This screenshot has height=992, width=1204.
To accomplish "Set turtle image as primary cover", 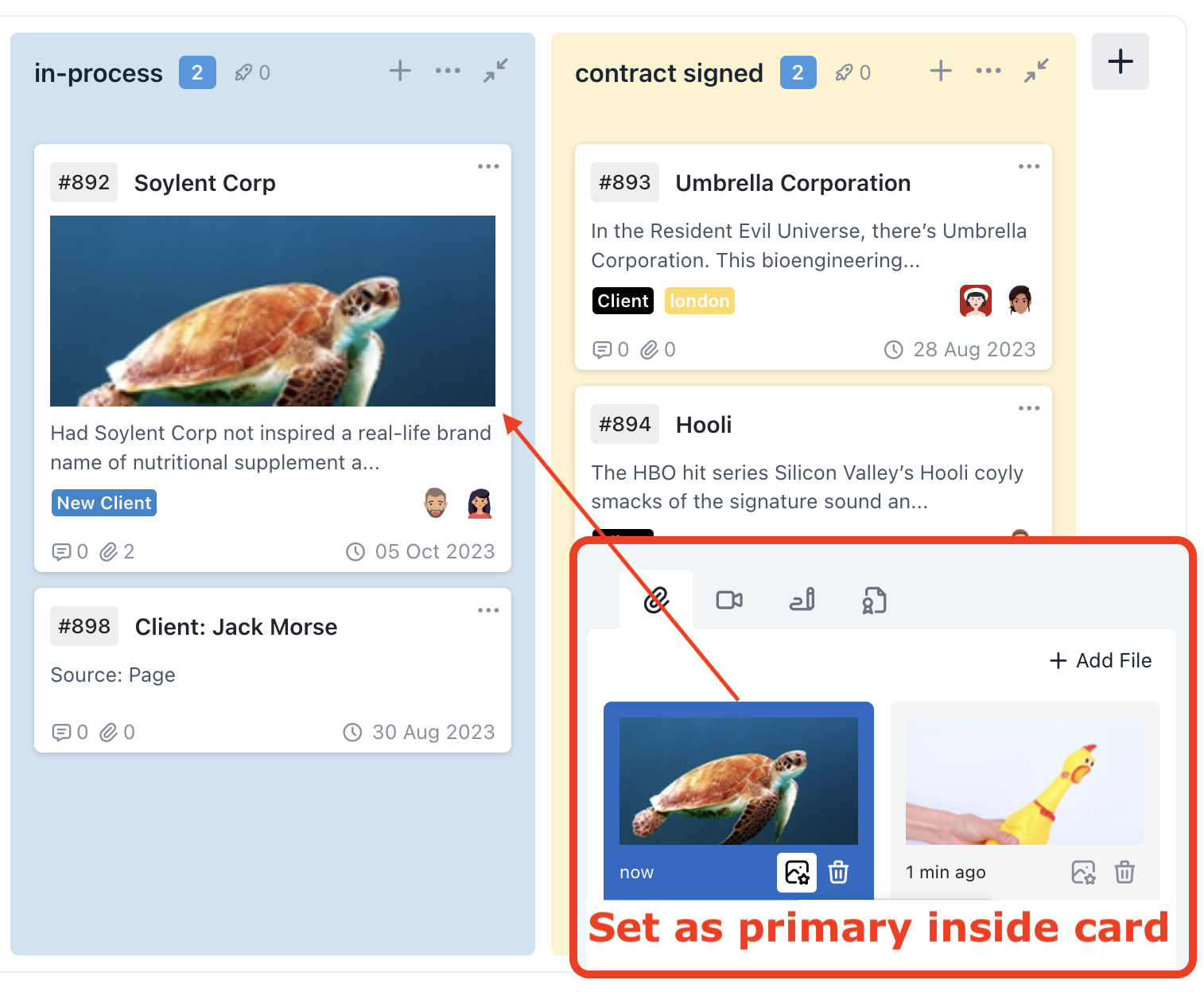I will tap(797, 873).
